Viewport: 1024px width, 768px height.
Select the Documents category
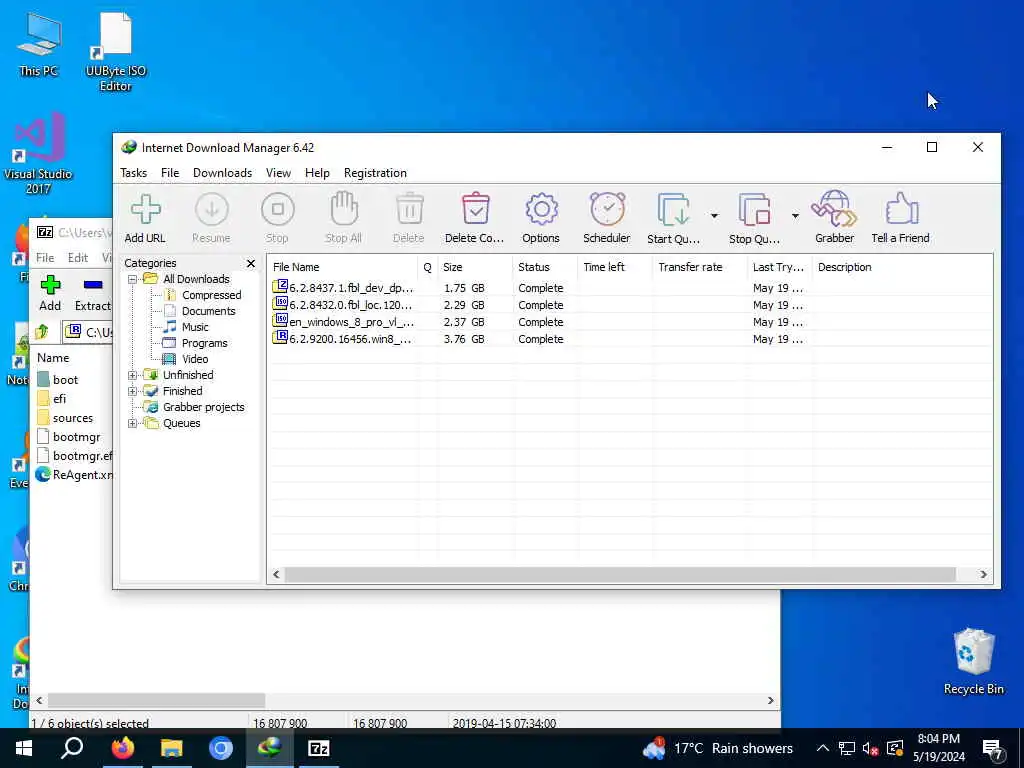(x=208, y=312)
